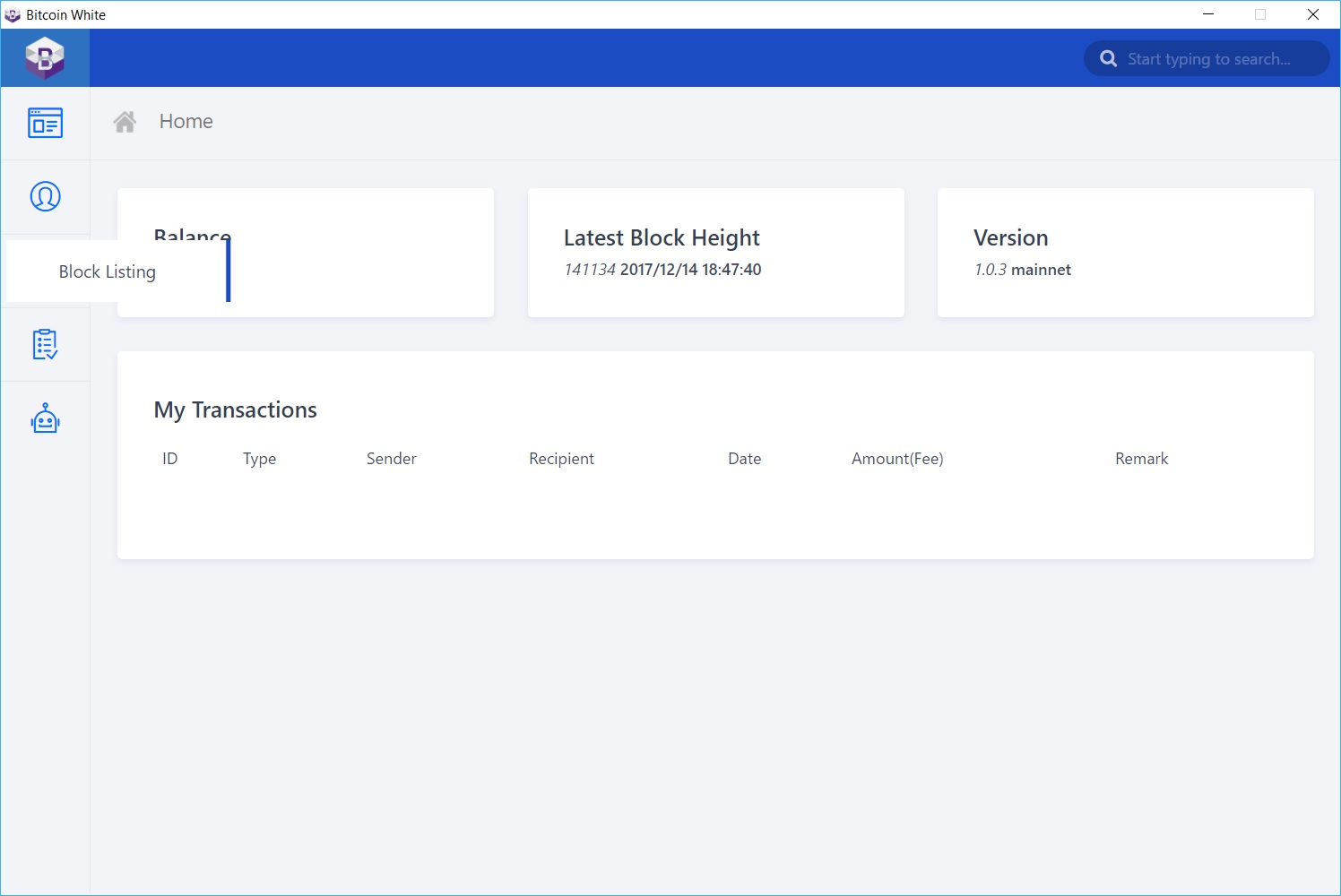The width and height of the screenshot is (1341, 896).
Task: Select the Block Listing sidebar item
Action: tap(118, 271)
